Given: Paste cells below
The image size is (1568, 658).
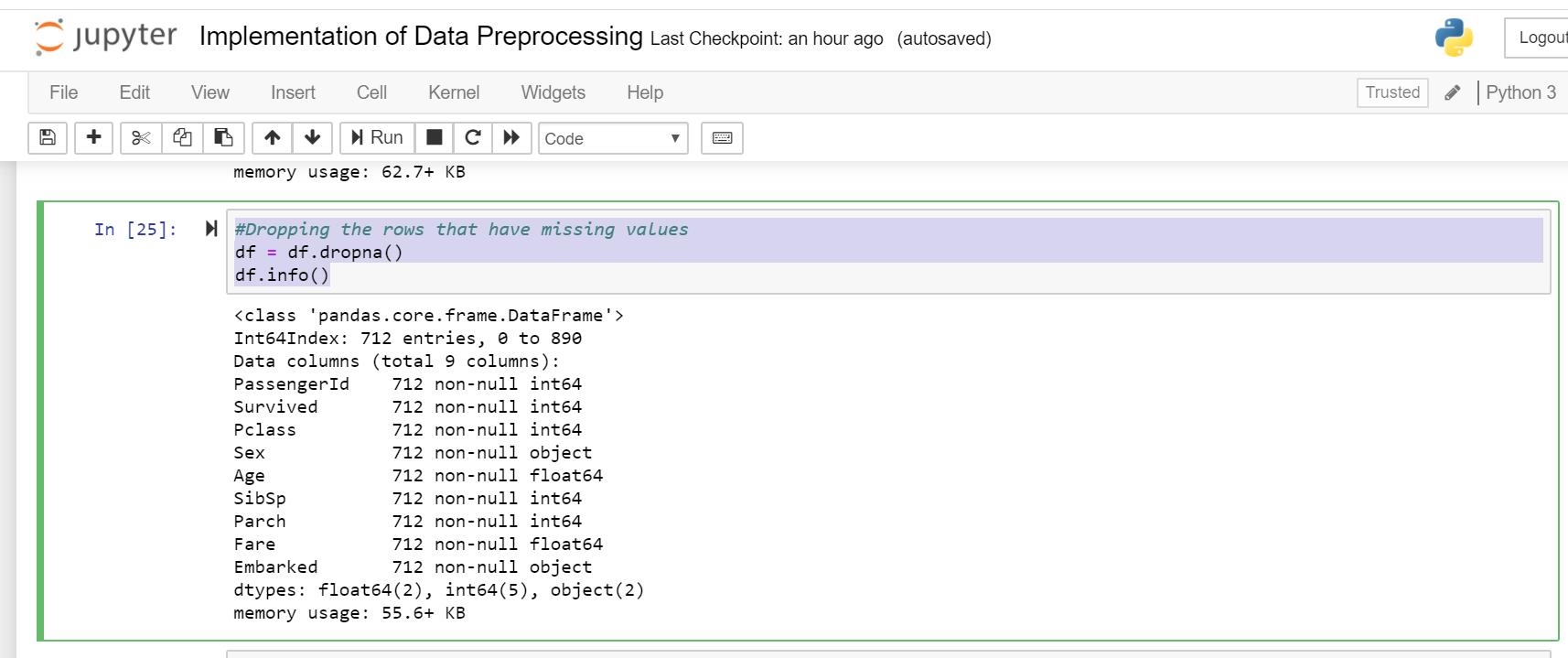Looking at the screenshot, I should click(x=223, y=138).
